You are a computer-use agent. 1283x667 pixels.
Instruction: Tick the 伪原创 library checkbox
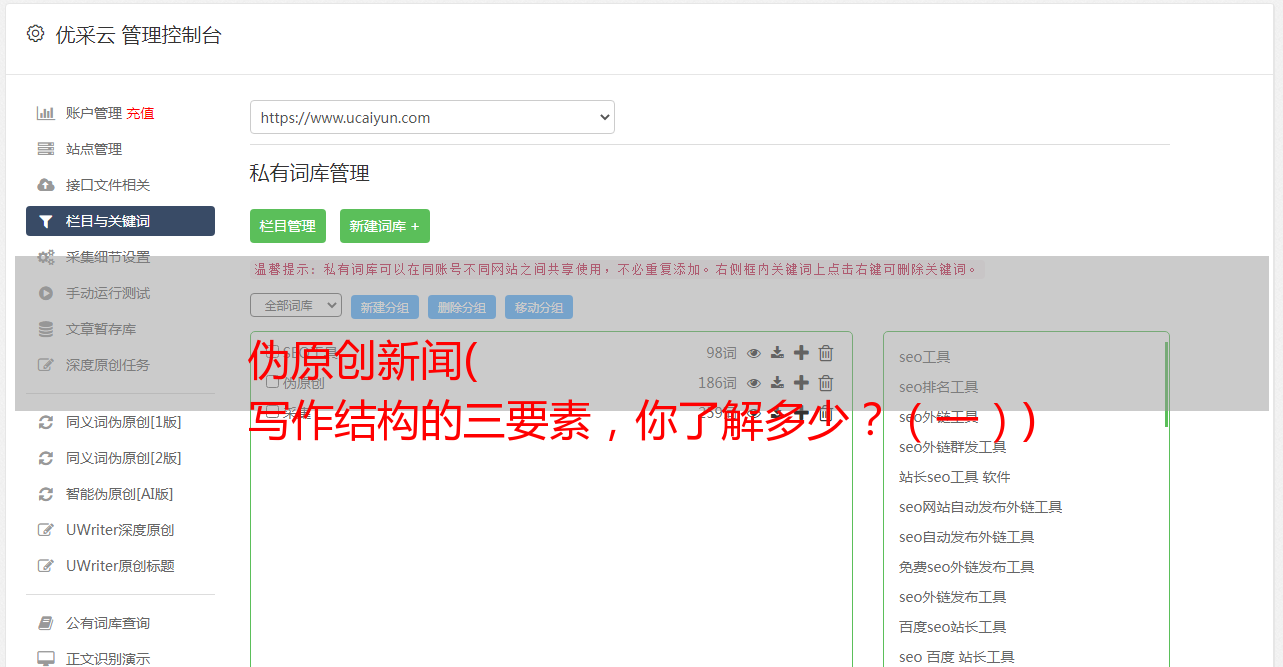(272, 383)
